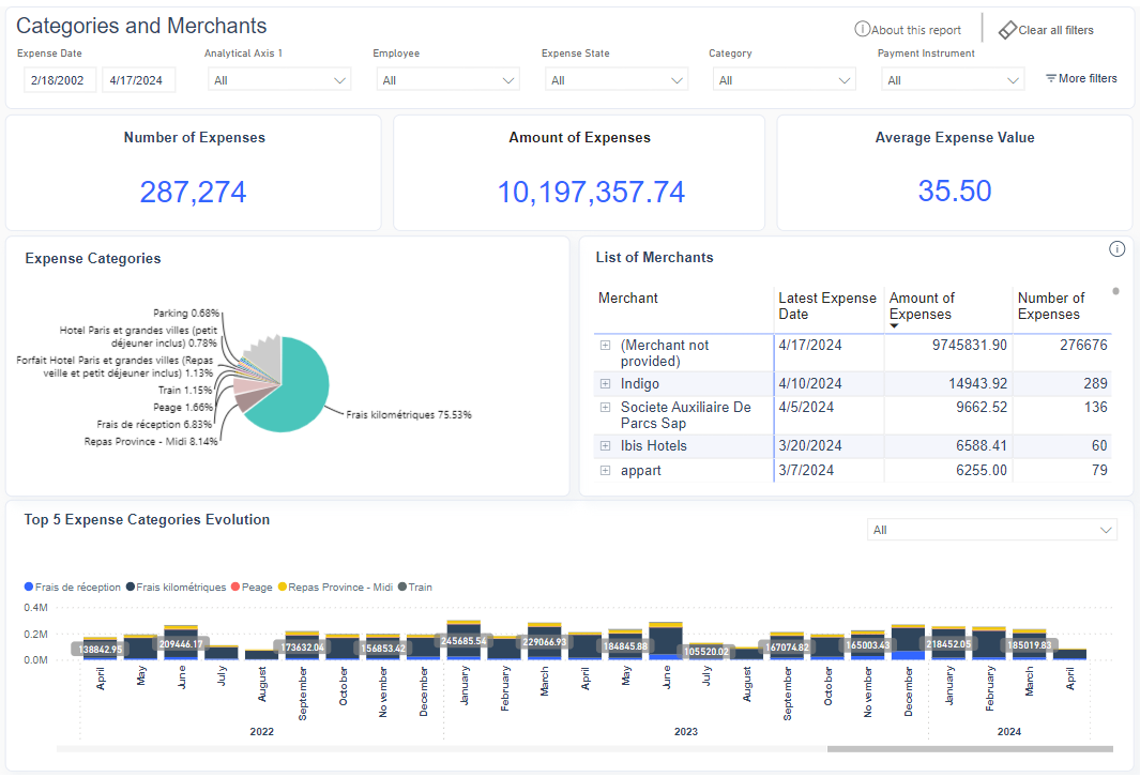This screenshot has height=777, width=1140.
Task: Click the Frais kilométriques legend swatch
Action: [x=130, y=587]
